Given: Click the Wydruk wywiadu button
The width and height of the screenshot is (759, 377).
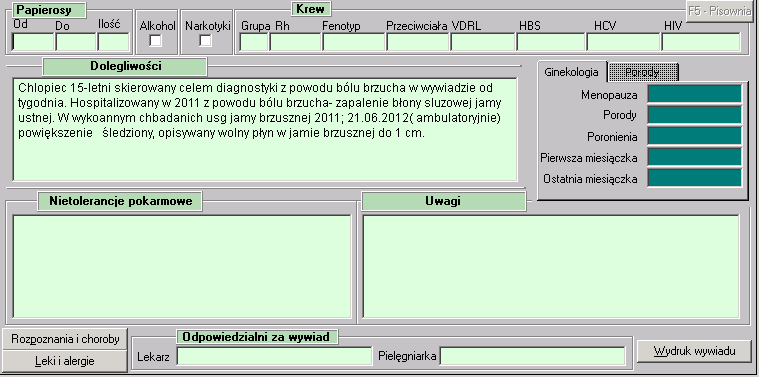Looking at the screenshot, I should (694, 351).
